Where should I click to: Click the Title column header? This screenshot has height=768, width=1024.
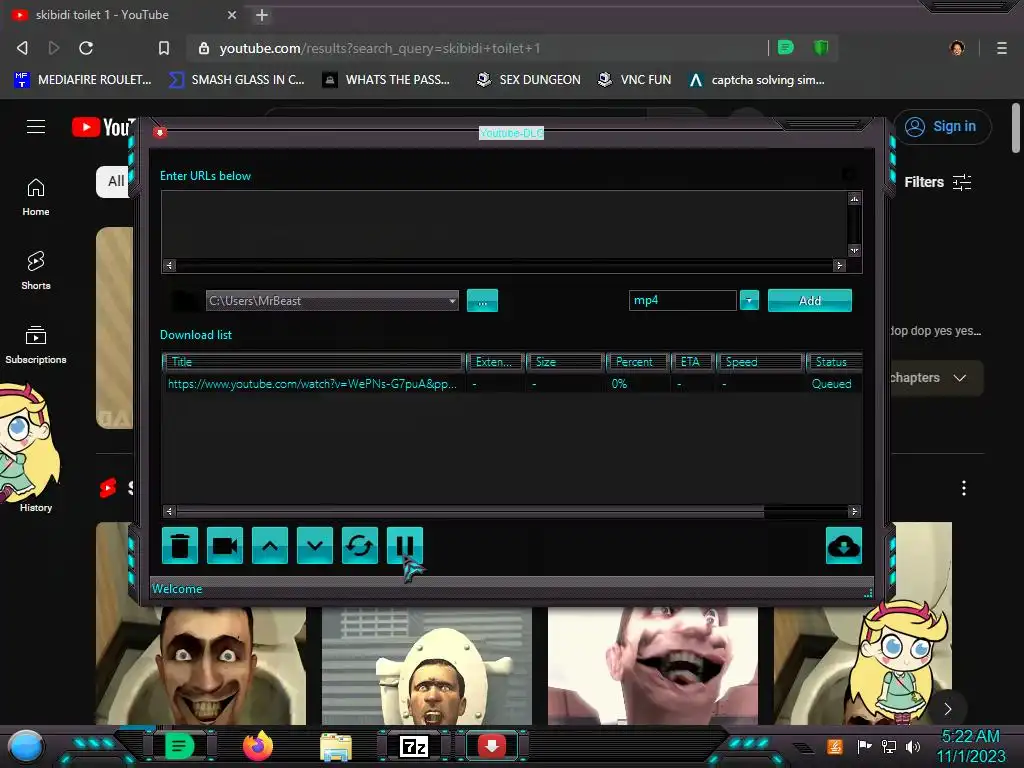(313, 362)
